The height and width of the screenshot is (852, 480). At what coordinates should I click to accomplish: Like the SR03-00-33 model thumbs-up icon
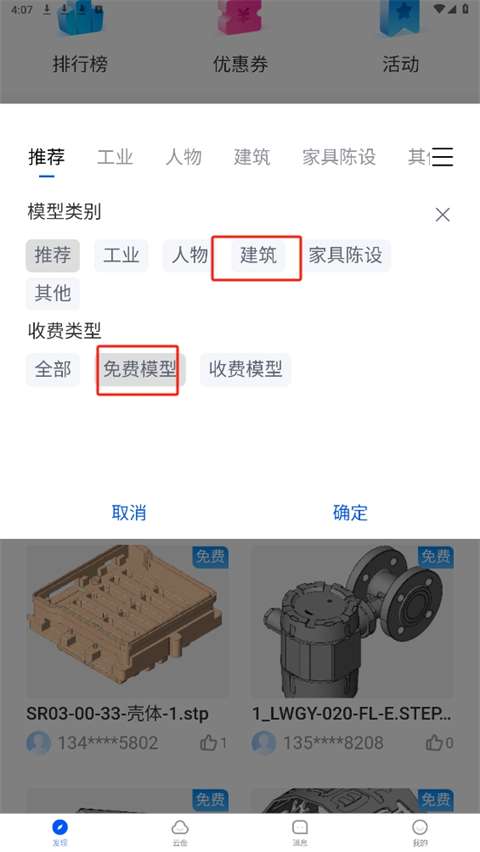(209, 743)
